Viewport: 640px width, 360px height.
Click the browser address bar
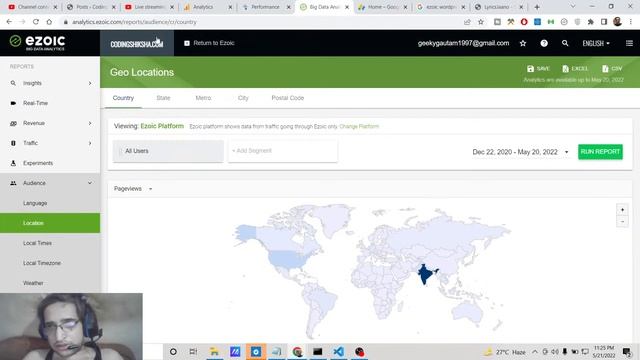tap(261, 22)
